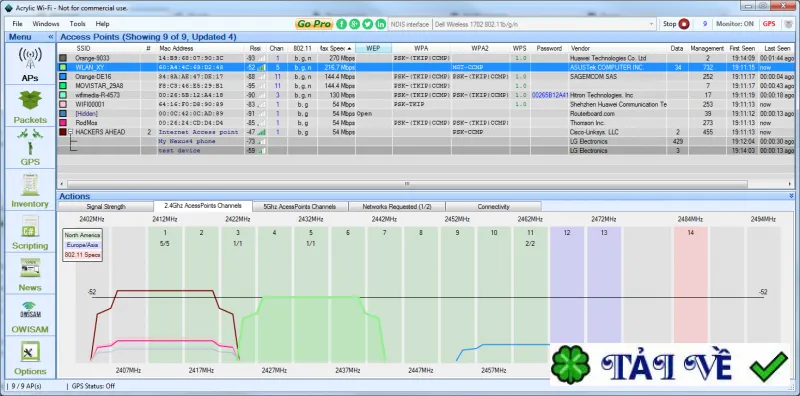800x396 pixels.
Task: Open the News section in sidebar
Action: (x=30, y=274)
